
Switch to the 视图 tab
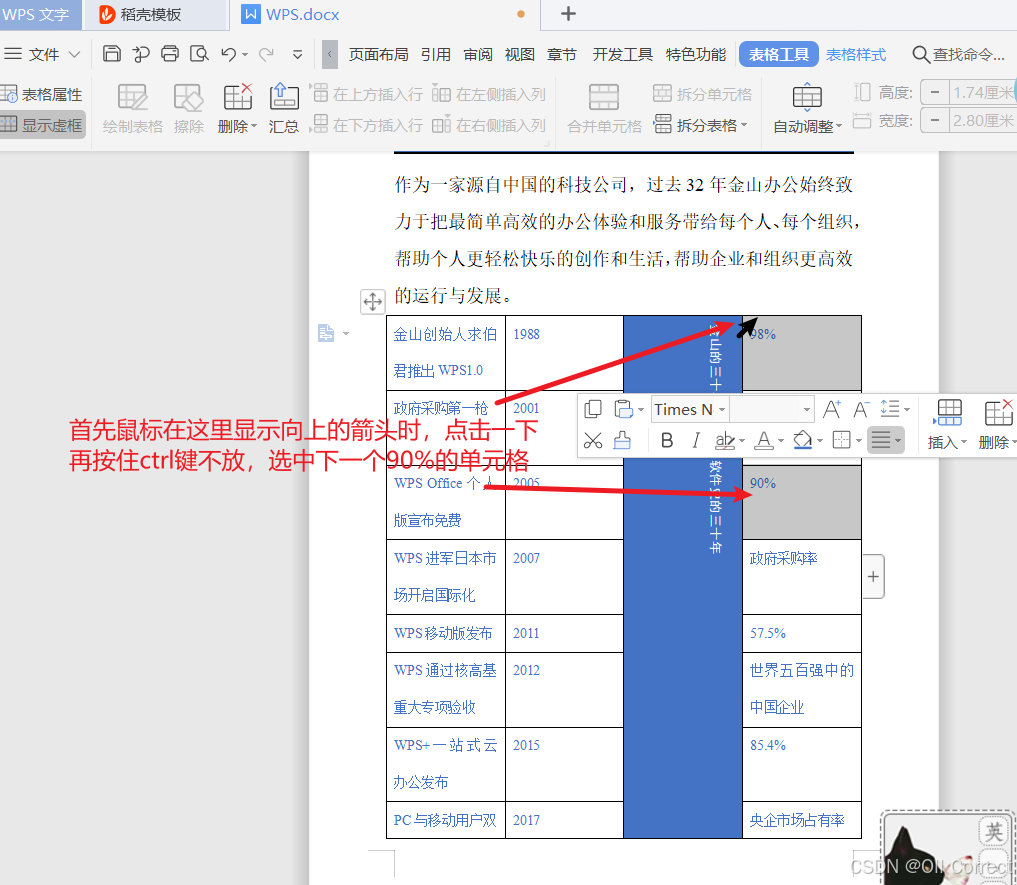[520, 55]
